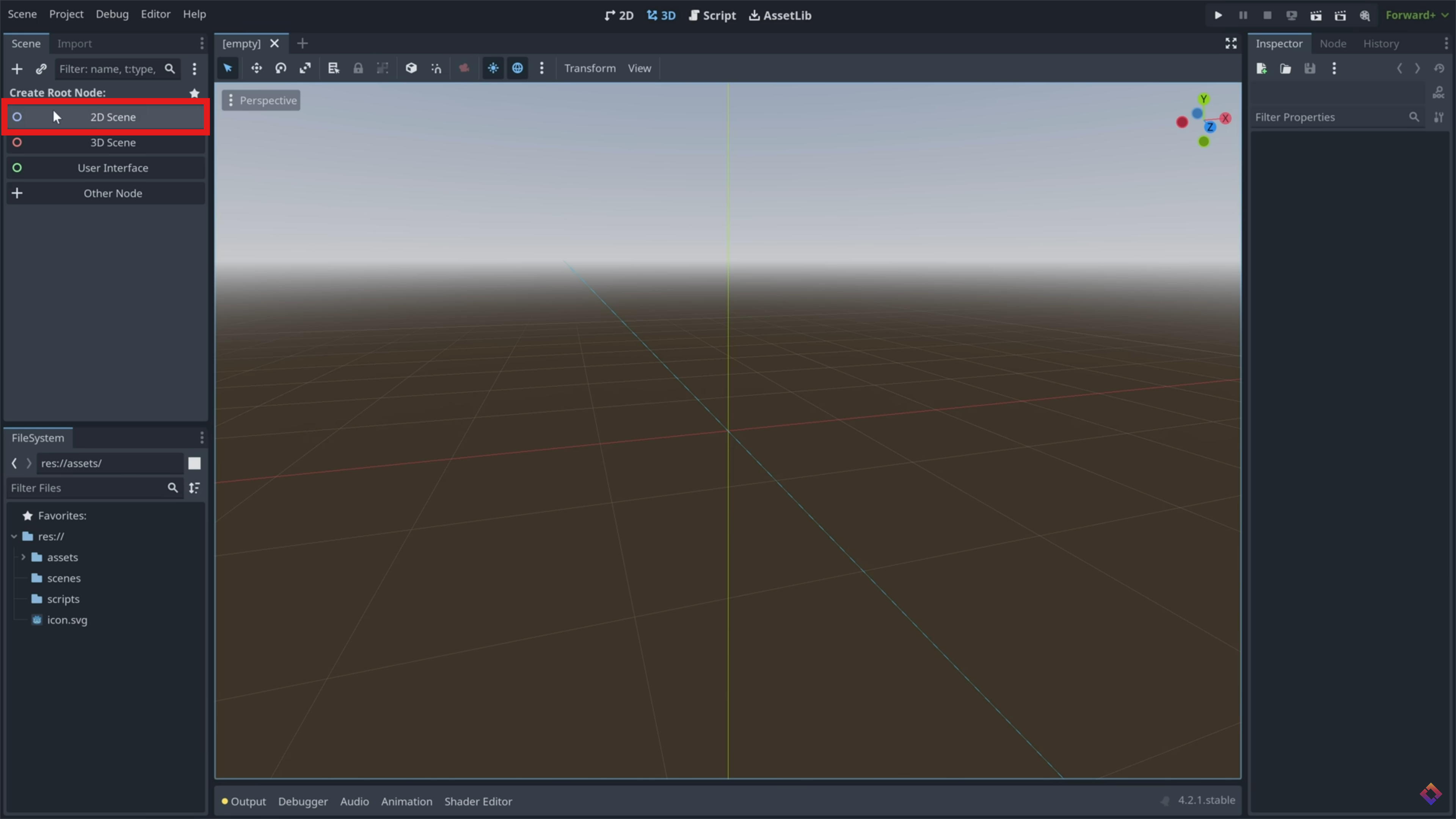Image resolution: width=1456 pixels, height=819 pixels.
Task: Select the Rotate Mode tool icon
Action: pos(281,68)
